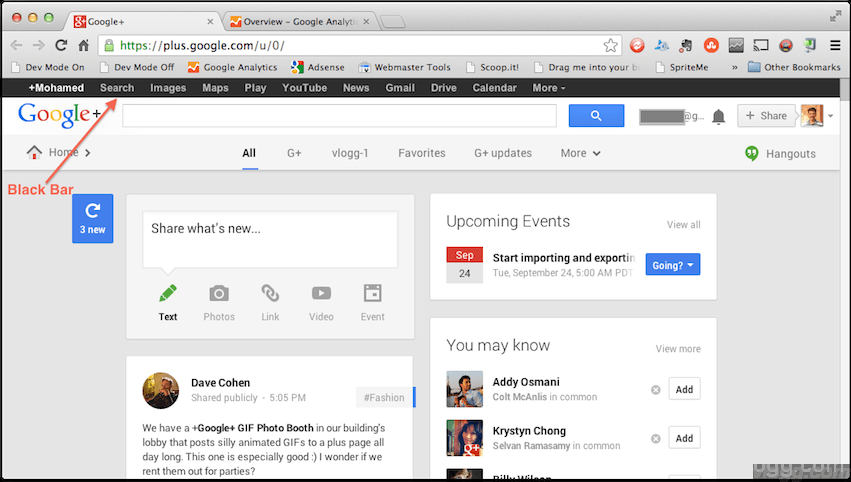Click +Mohamed in black bar

click(56, 88)
